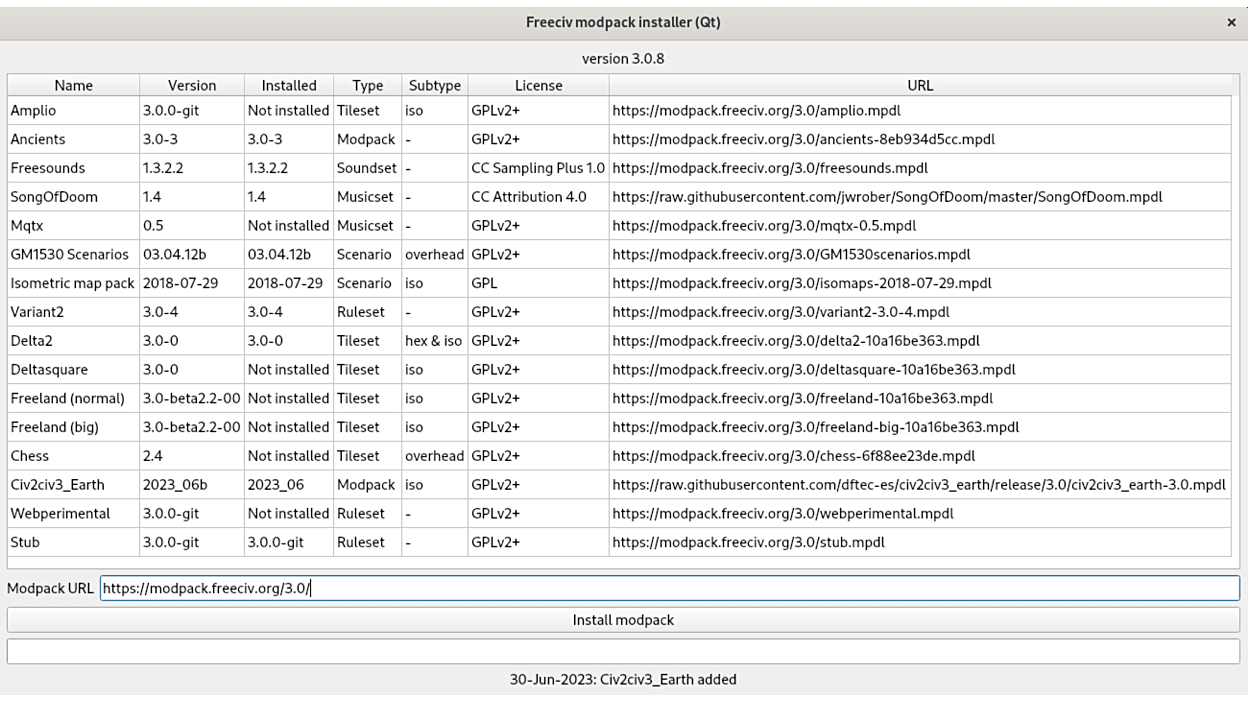The height and width of the screenshot is (702, 1248).
Task: Click the Subtype column header
Action: [x=435, y=85]
